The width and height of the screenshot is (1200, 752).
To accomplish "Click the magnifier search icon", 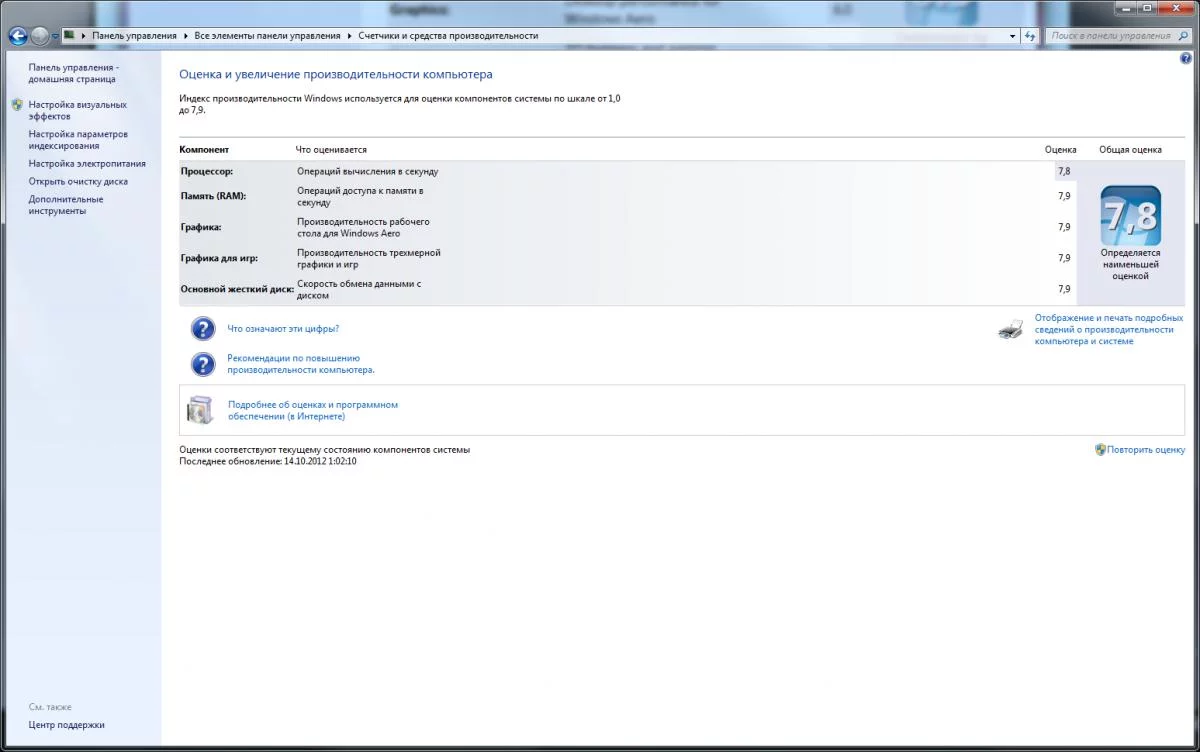I will [1182, 35].
